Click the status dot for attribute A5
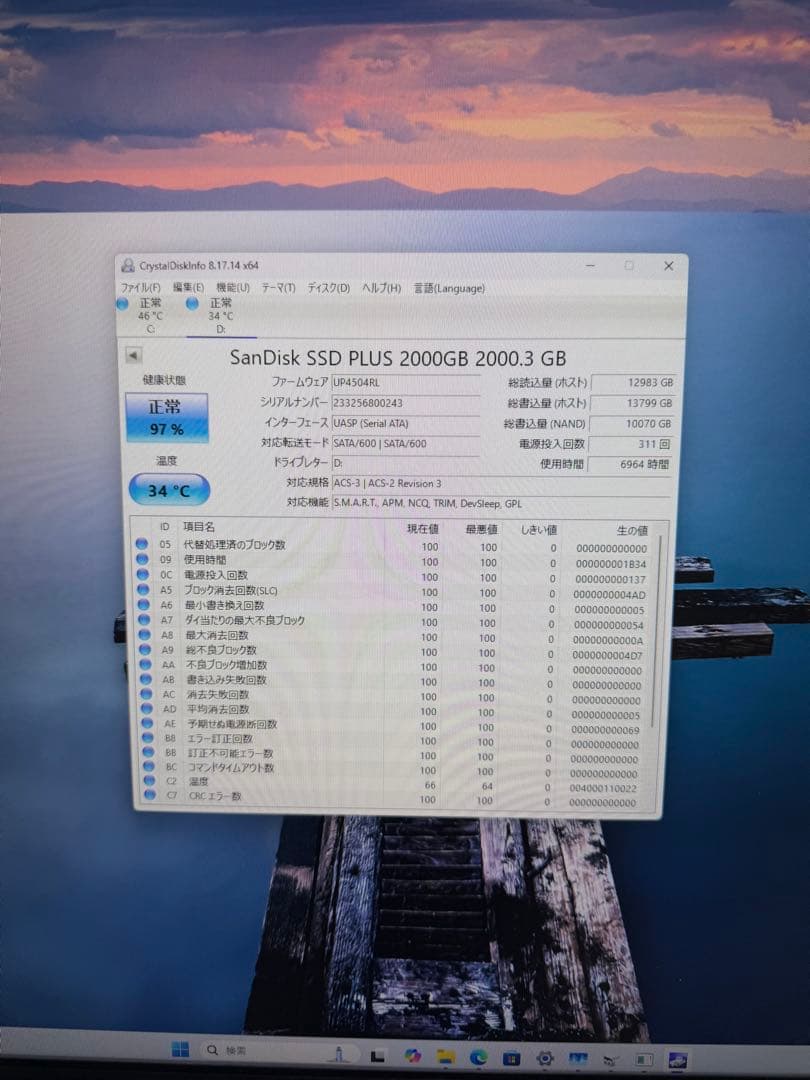 143,589
